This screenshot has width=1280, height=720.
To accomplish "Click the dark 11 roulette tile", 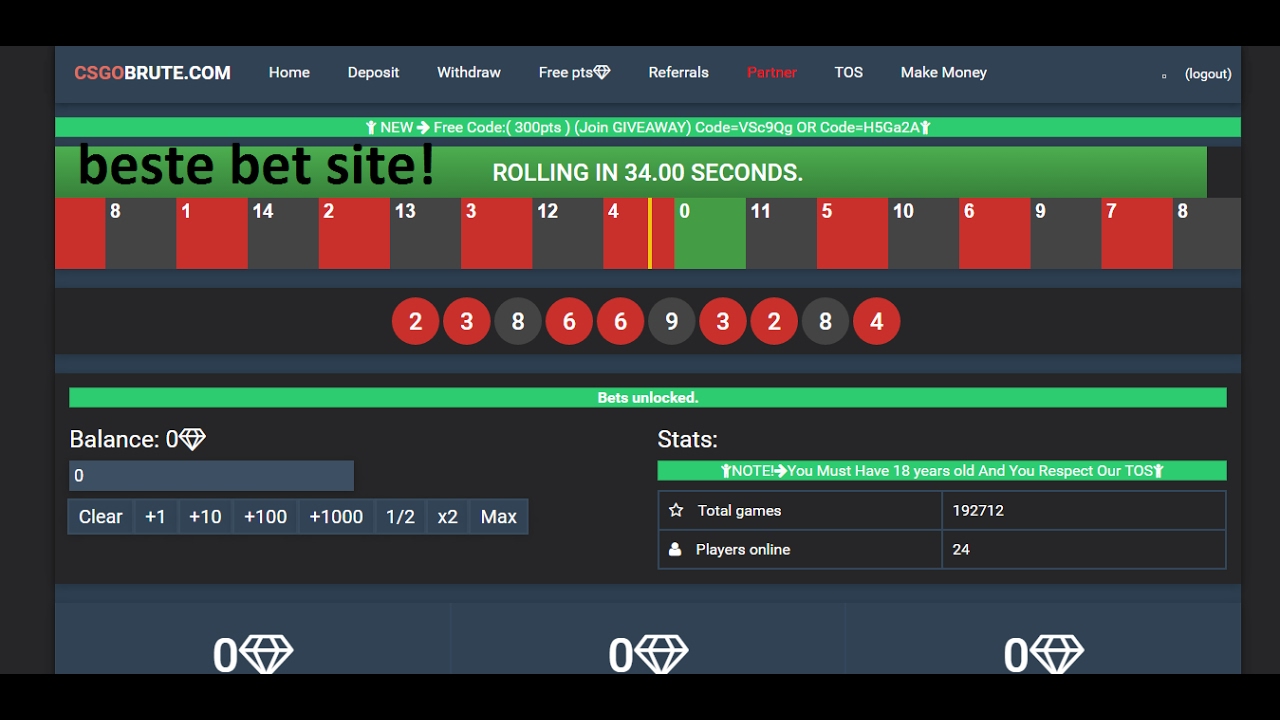I will [781, 233].
